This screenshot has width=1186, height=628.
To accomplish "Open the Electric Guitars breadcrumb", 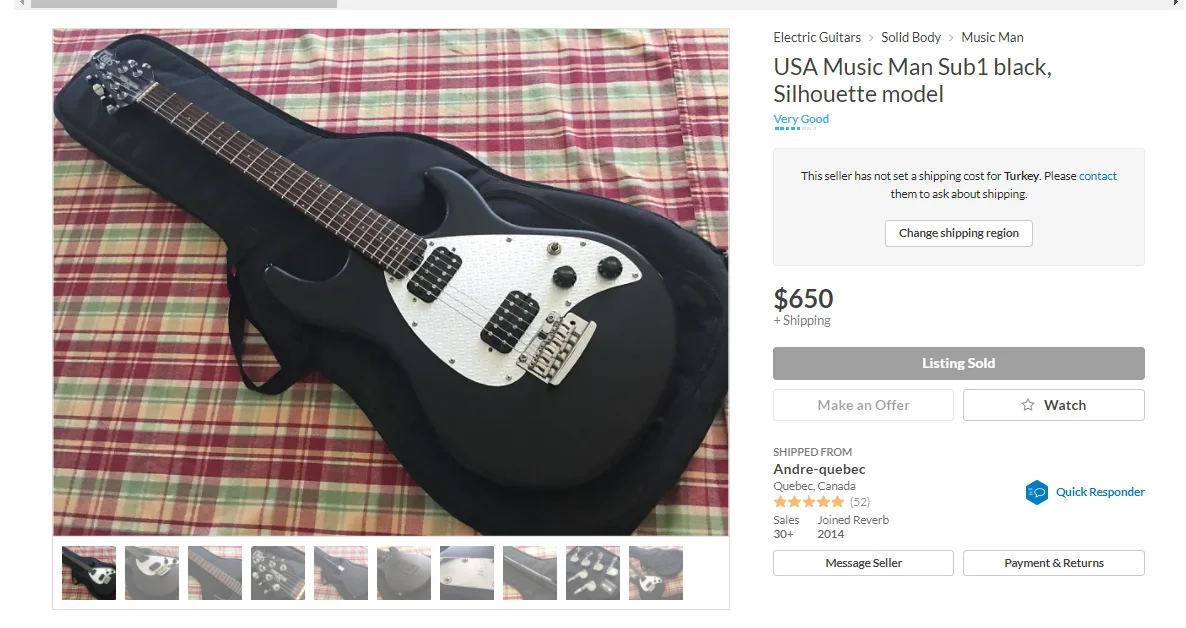I will pyautogui.click(x=817, y=37).
